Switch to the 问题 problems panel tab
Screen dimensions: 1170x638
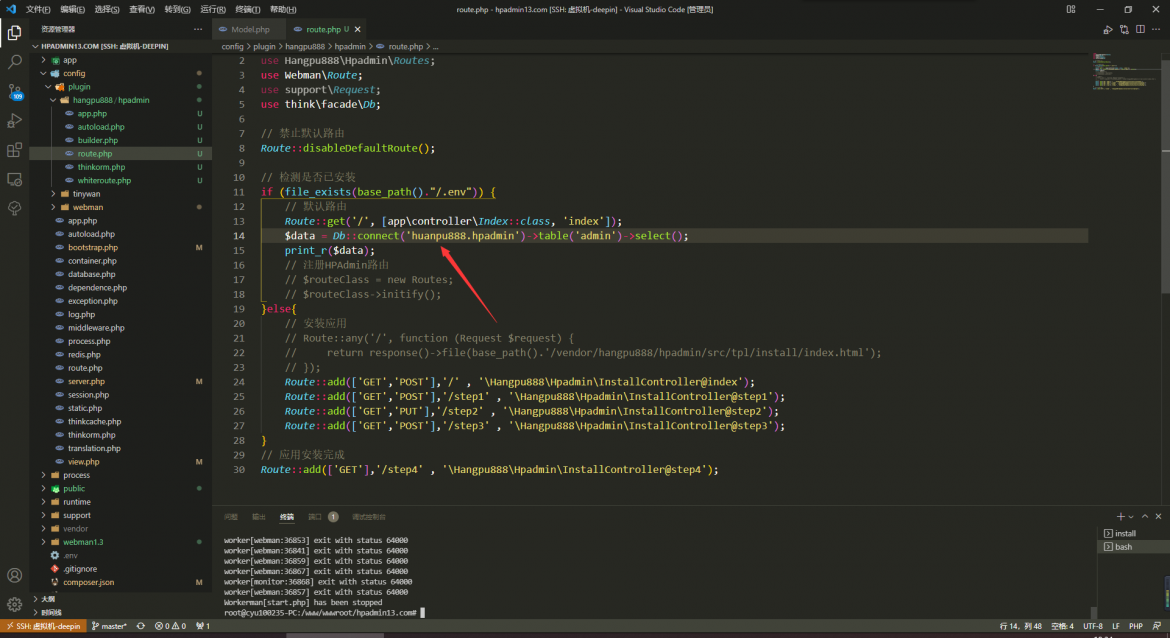231,516
